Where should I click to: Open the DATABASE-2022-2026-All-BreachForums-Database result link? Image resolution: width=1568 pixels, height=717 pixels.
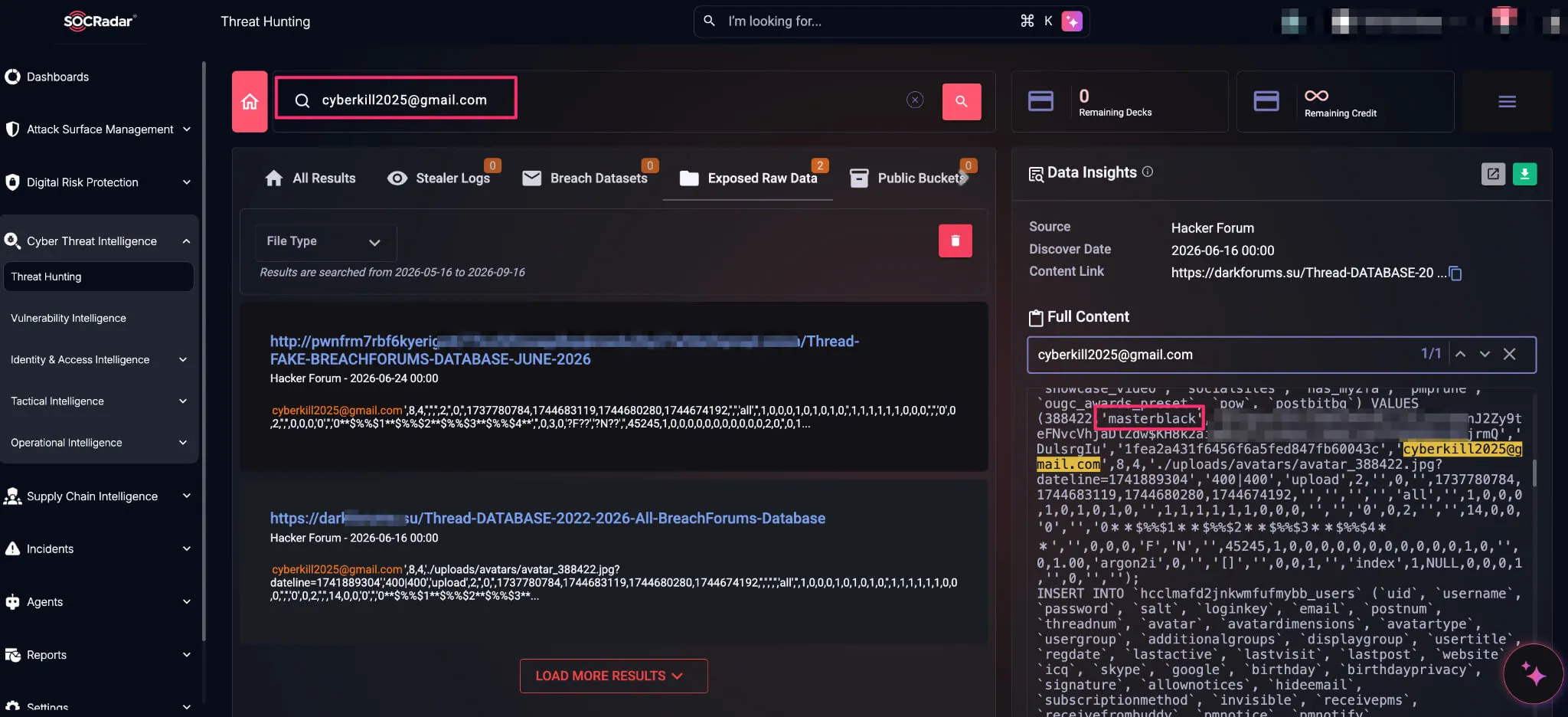point(547,519)
